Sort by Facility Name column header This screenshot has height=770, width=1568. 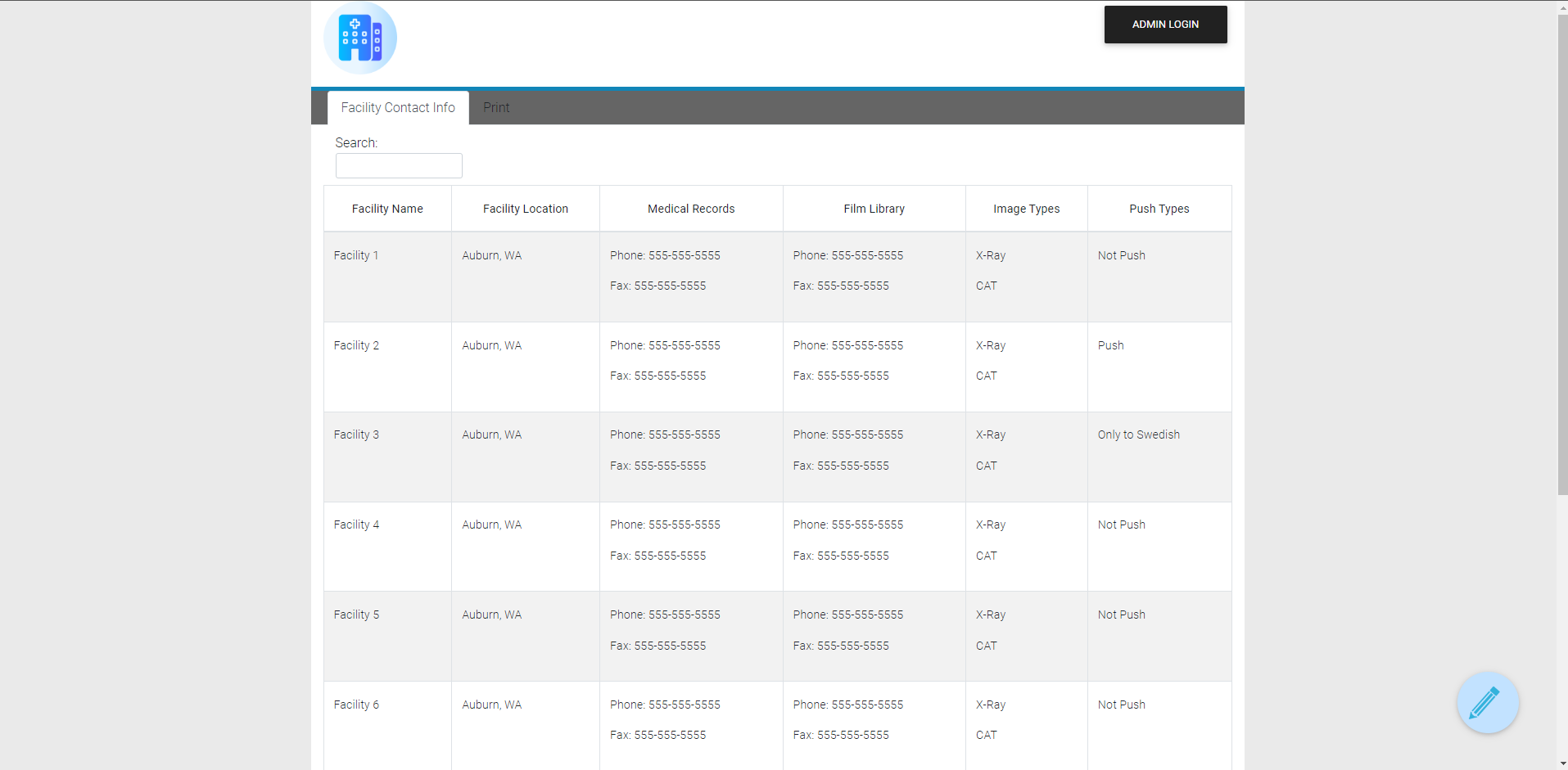[x=387, y=209]
